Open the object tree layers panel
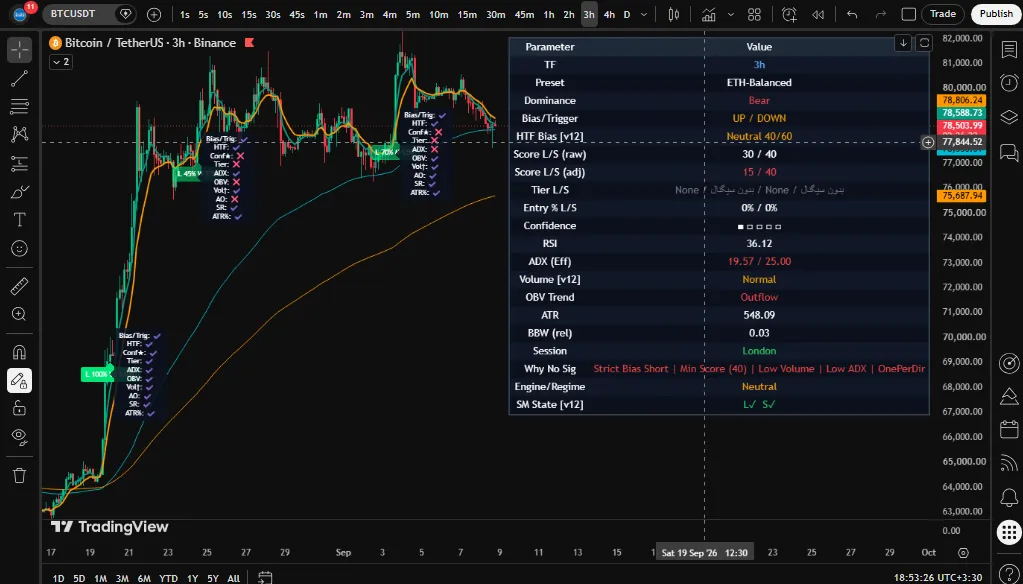 click(1009, 117)
